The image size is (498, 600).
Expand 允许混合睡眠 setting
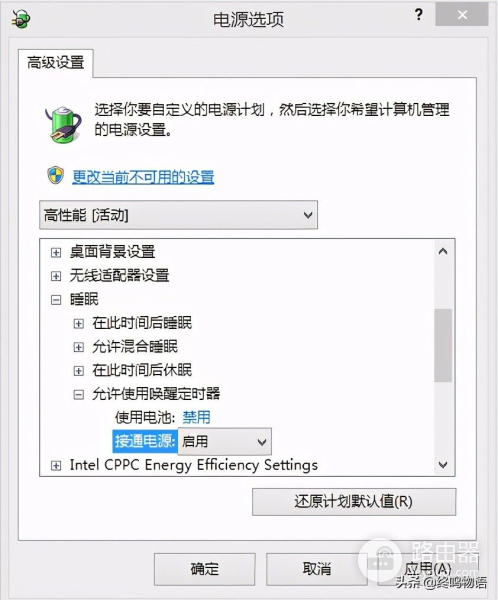pos(78,347)
